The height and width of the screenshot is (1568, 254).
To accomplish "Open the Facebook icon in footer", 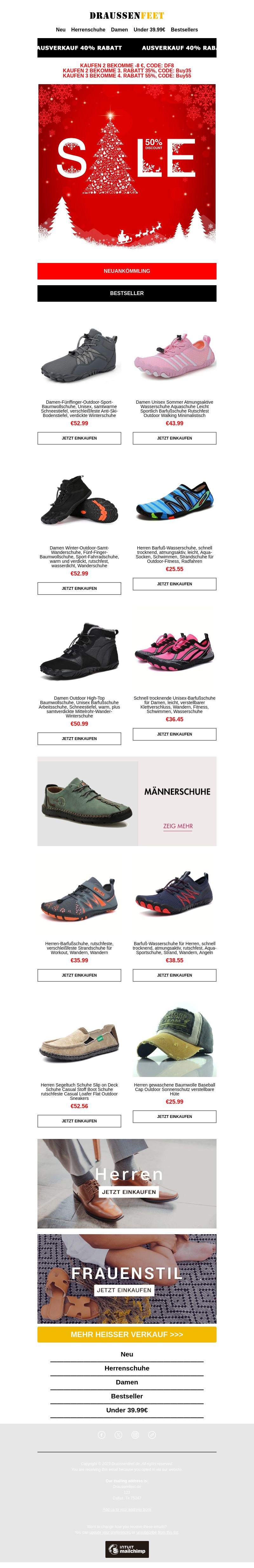I will coord(102,1435).
